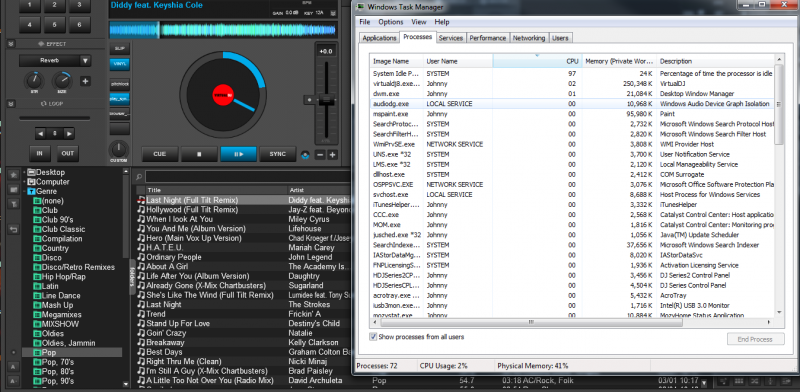Click inside the track search field
Viewport: 800px width, 392px height.
[247, 177]
